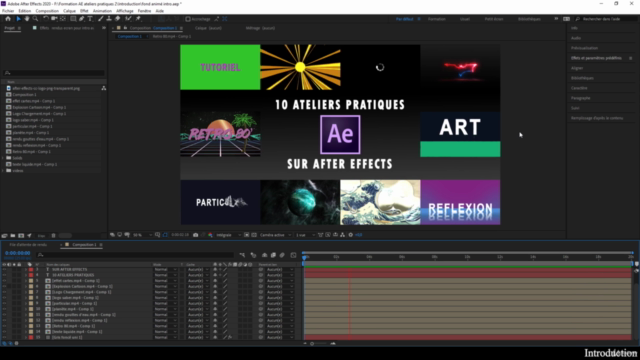Toggle the motion blur enable switch in timeline
Screen dimensions: 640x360
282,255
